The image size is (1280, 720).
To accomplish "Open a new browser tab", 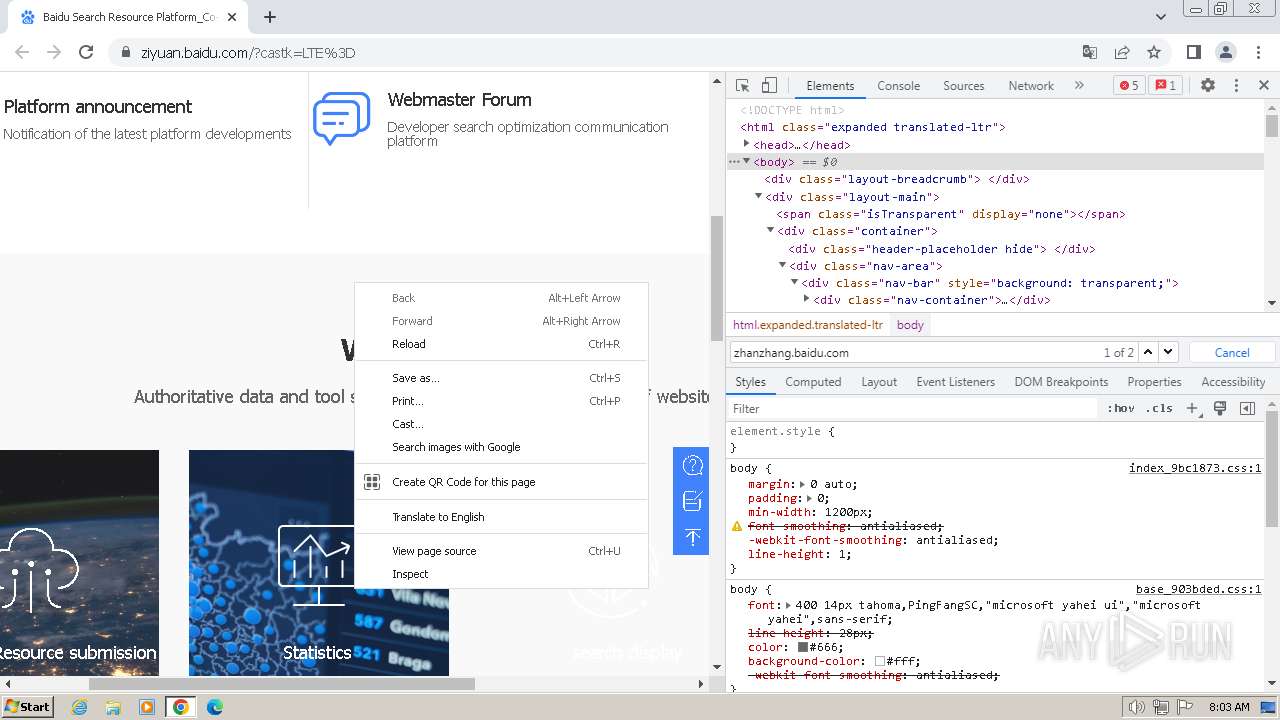I will [270, 17].
